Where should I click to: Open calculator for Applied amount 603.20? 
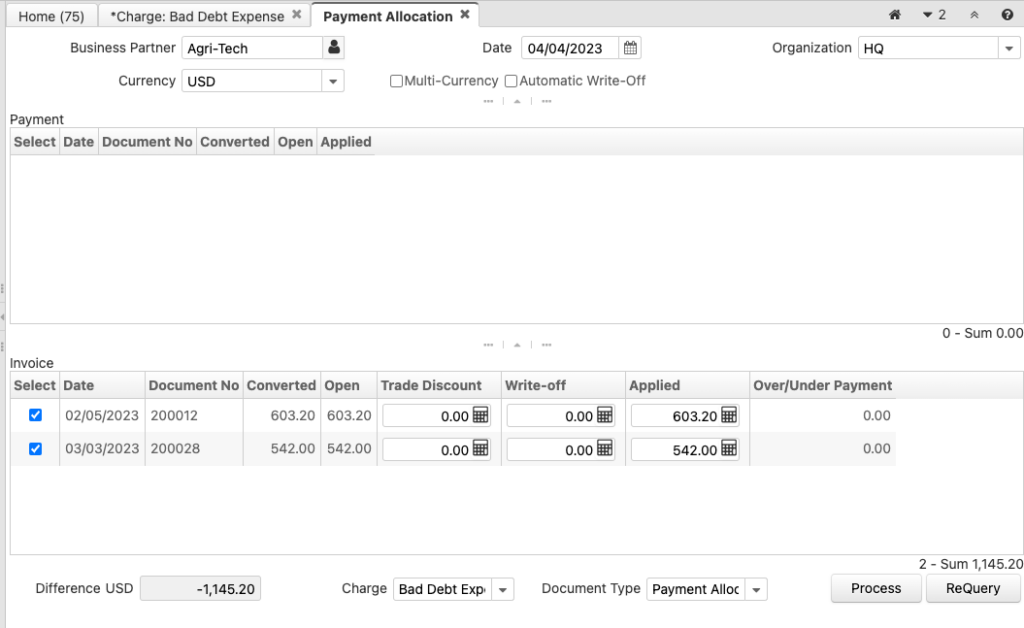point(729,416)
